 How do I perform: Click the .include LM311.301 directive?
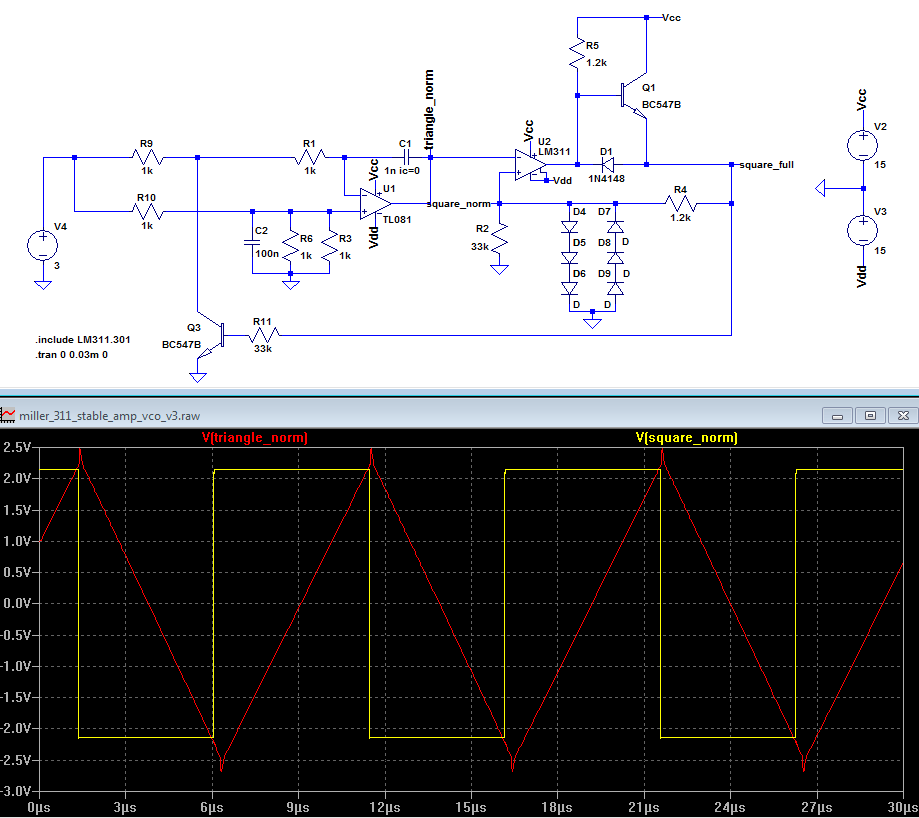83,340
